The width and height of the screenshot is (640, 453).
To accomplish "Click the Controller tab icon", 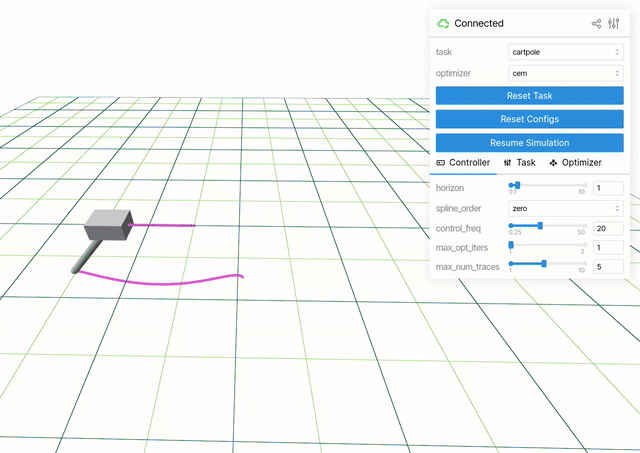I will 441,162.
